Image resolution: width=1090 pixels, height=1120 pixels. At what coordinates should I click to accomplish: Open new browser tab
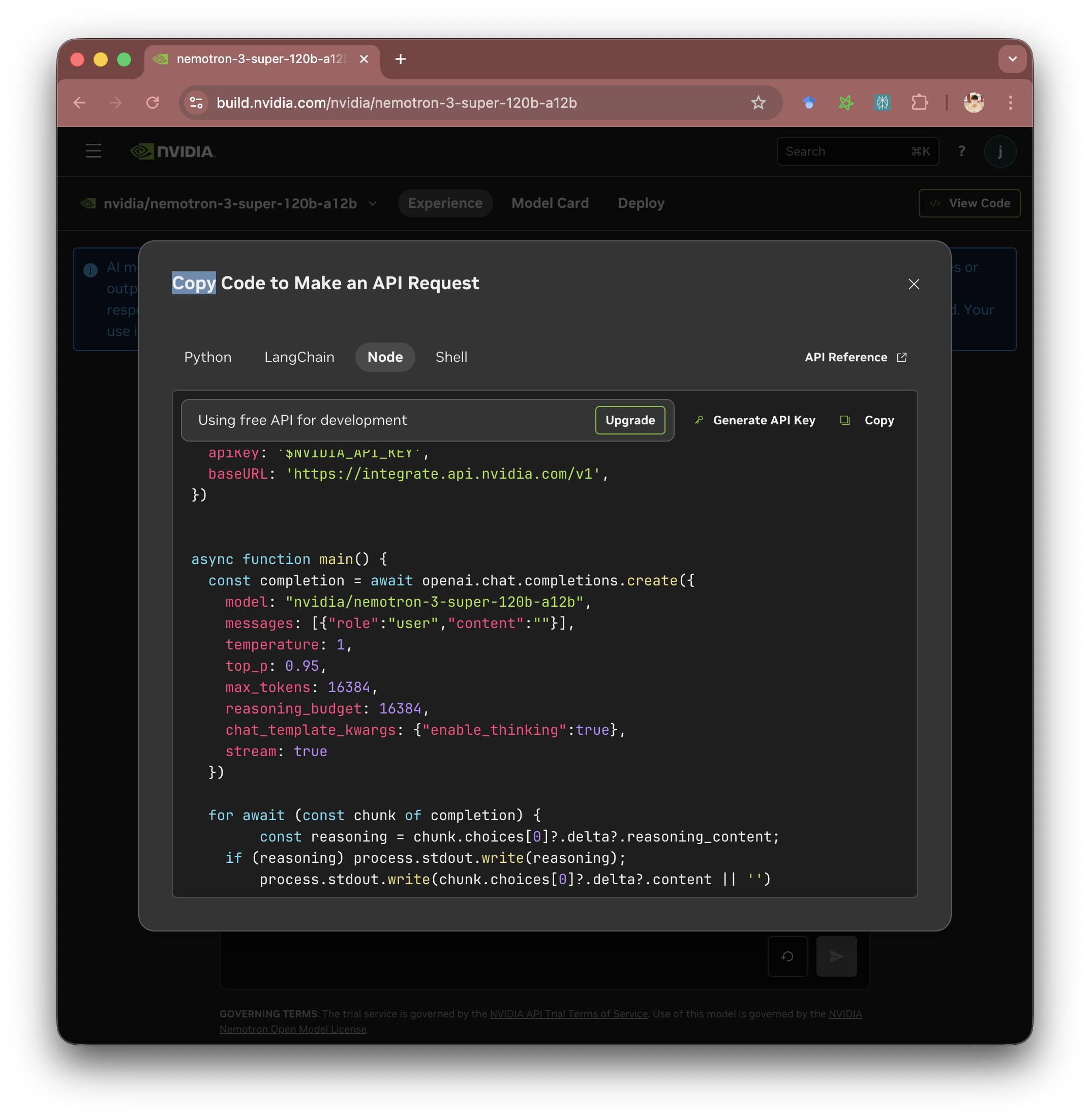400,59
